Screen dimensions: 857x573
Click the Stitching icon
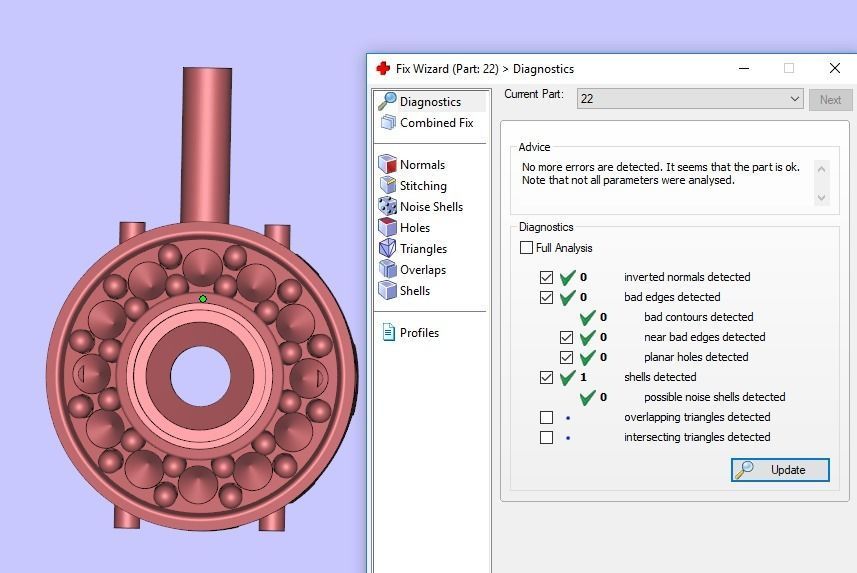[388, 185]
